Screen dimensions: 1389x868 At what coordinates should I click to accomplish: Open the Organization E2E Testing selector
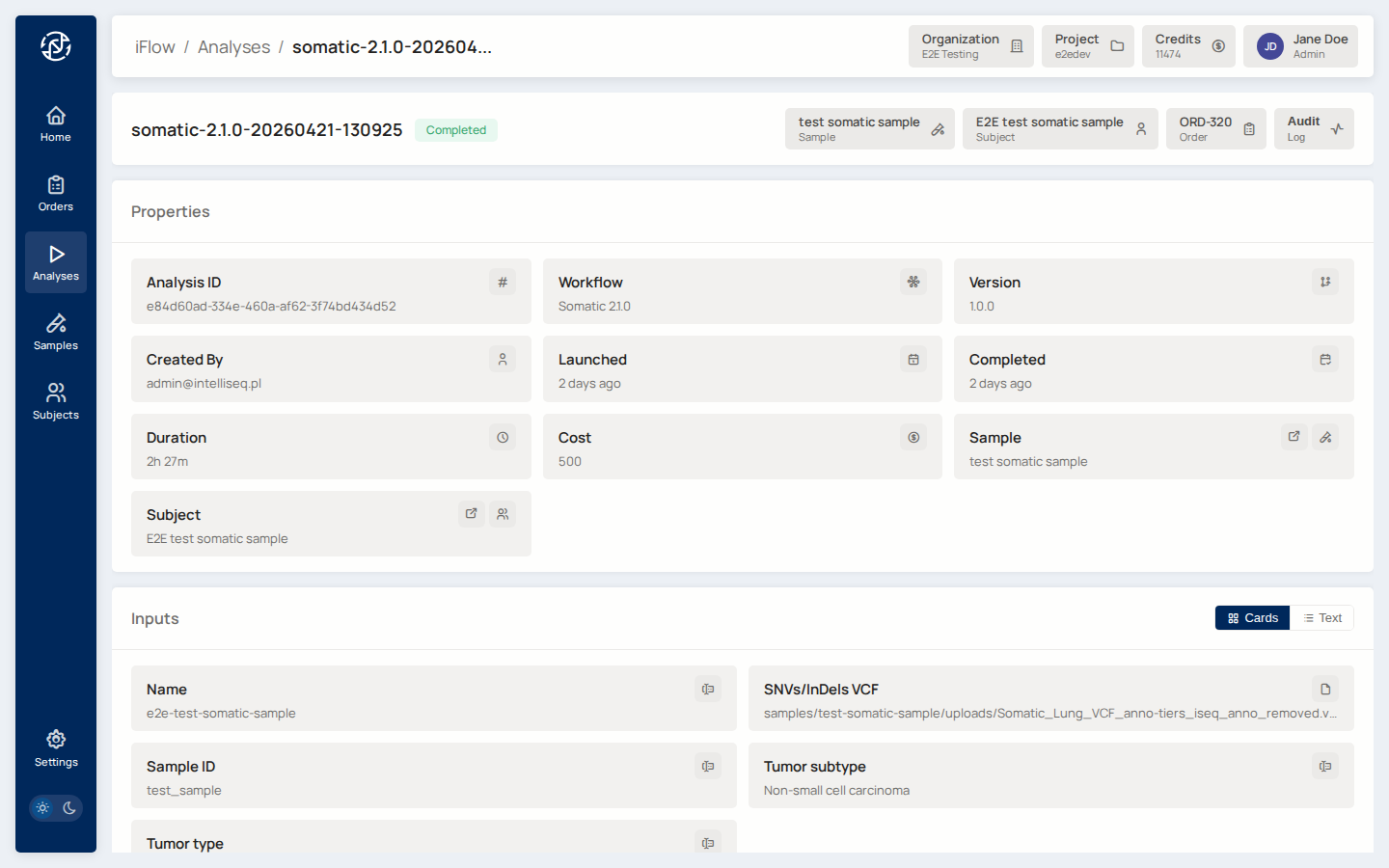(970, 46)
